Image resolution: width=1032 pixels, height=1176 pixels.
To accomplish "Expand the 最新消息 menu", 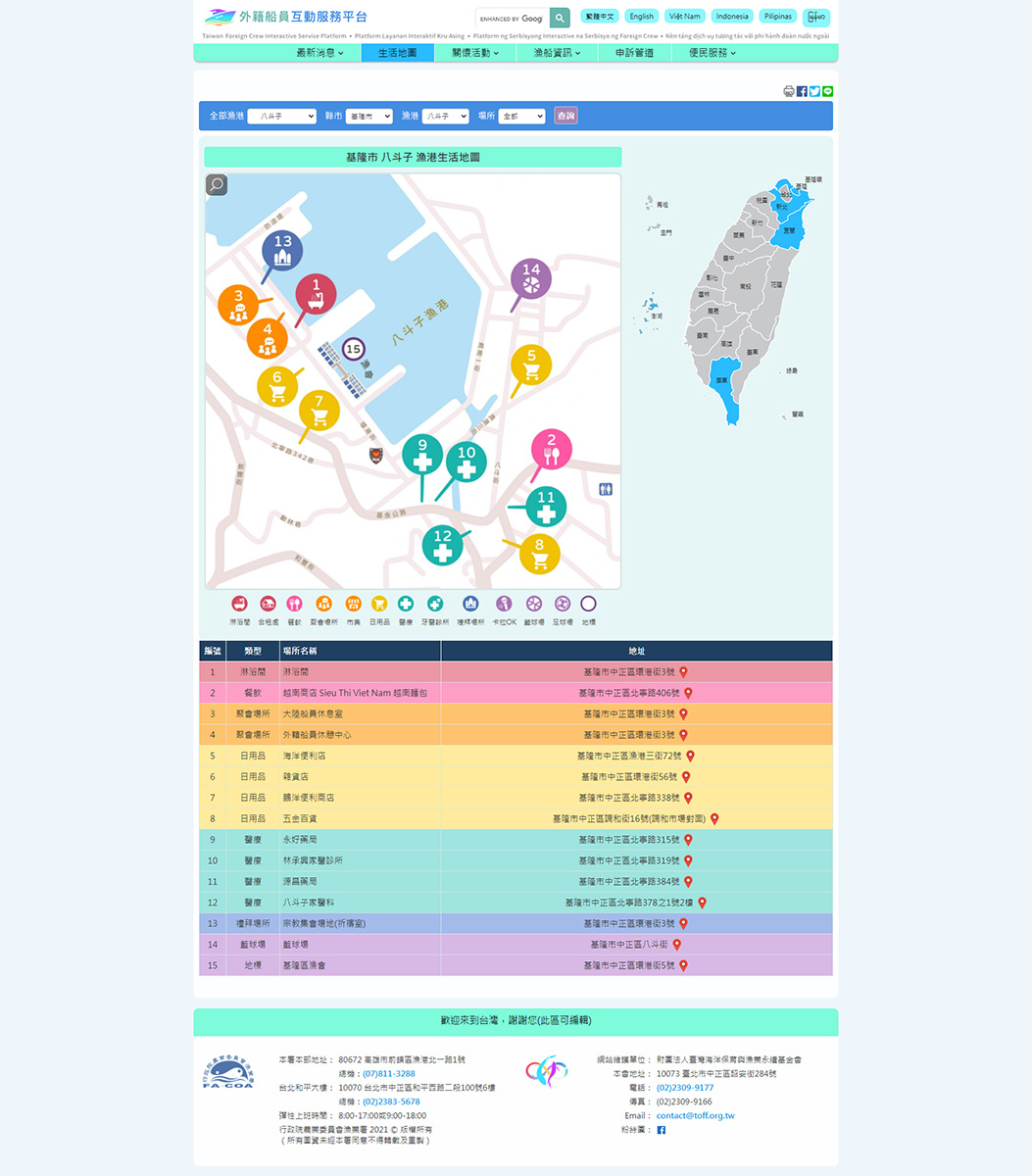I will click(319, 53).
